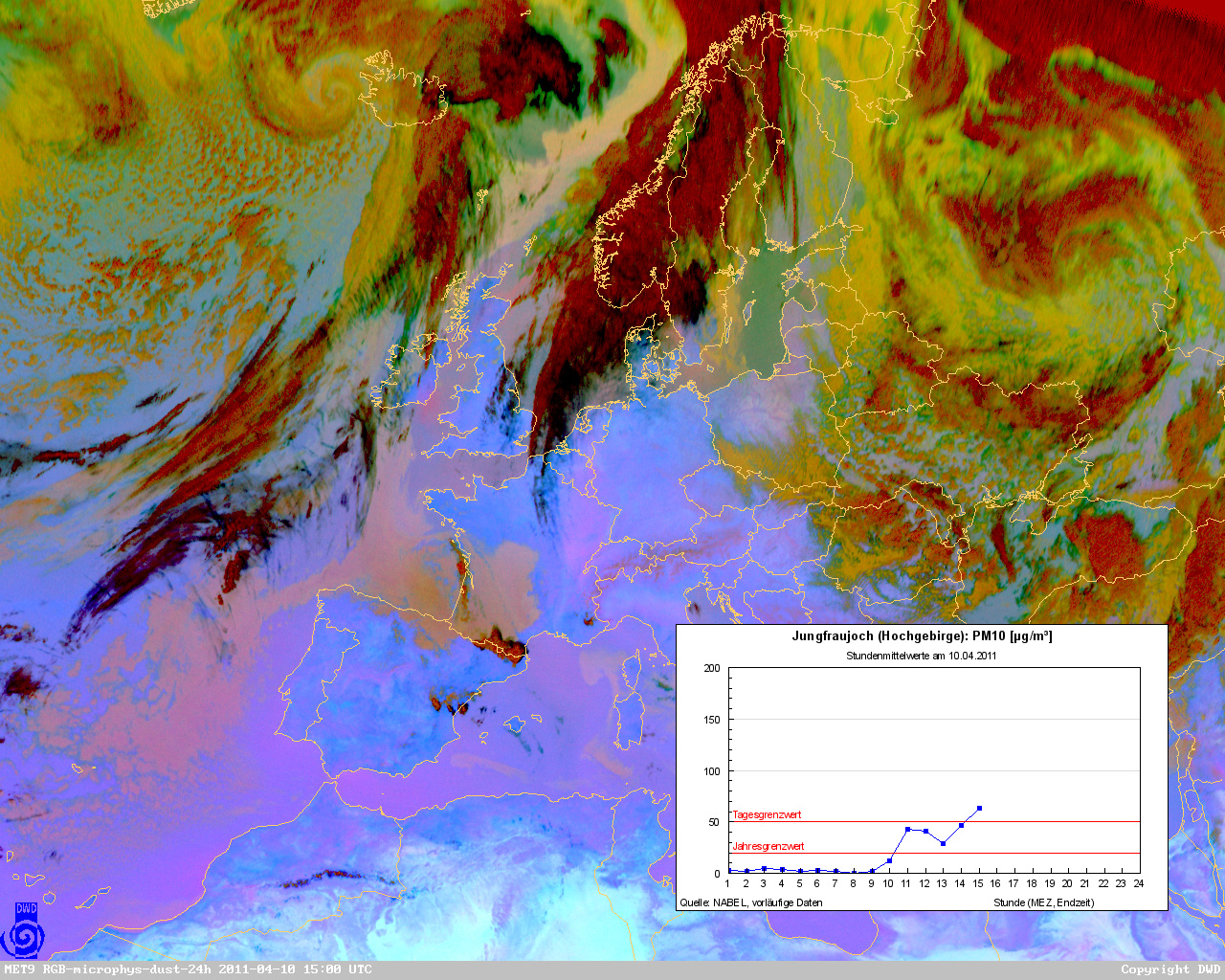The image size is (1225, 980).
Task: Click the y-axis value 100
Action: tap(712, 771)
